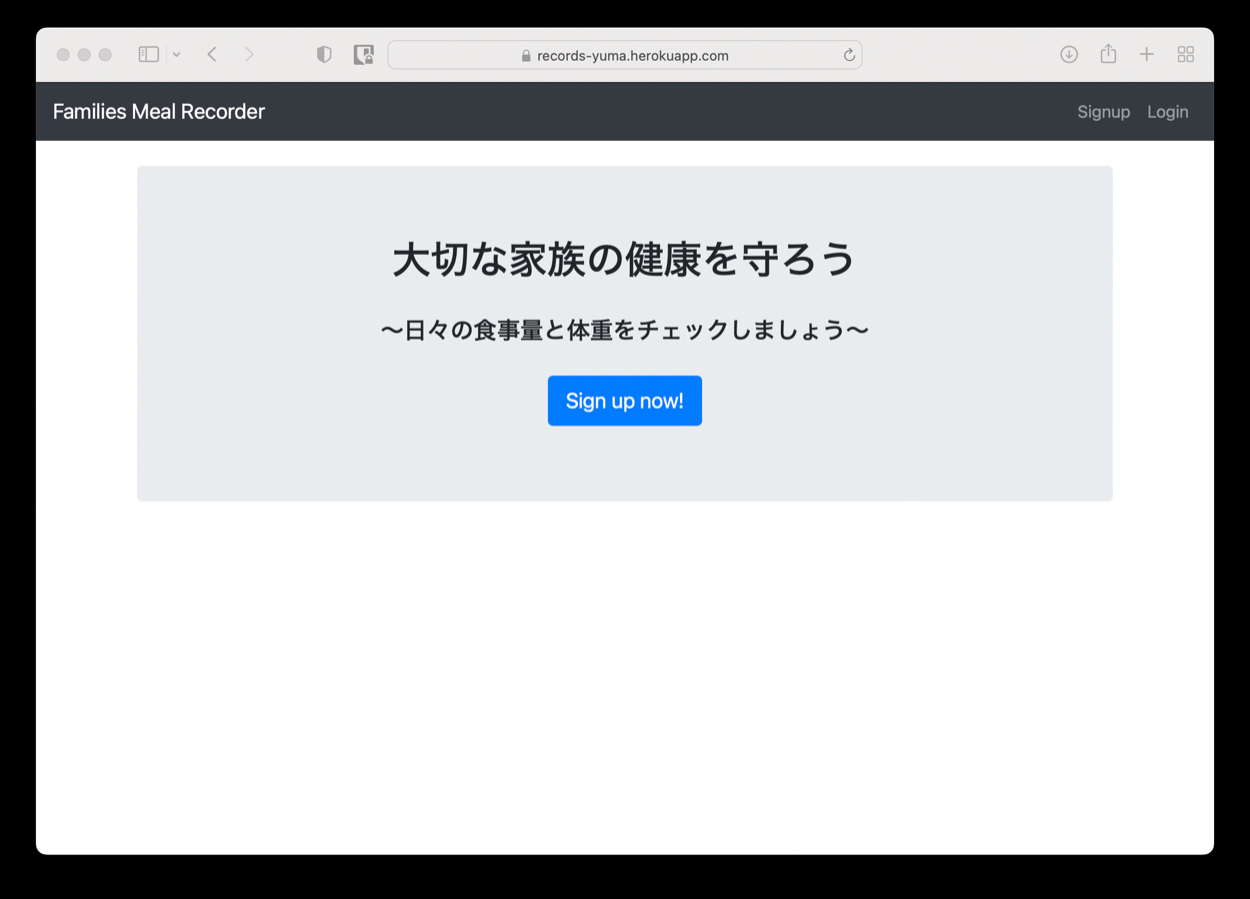Click the forward navigation arrow
1250x899 pixels.
[x=249, y=55]
